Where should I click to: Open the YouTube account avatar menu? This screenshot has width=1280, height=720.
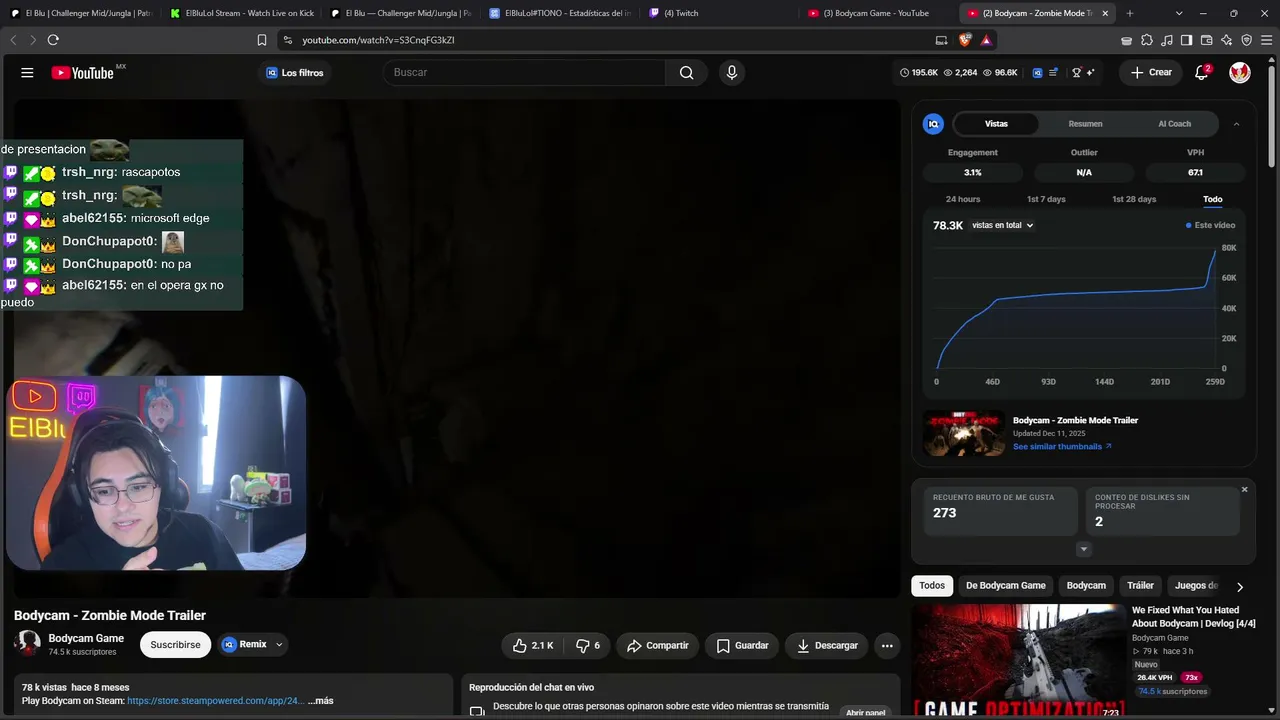pos(1240,72)
